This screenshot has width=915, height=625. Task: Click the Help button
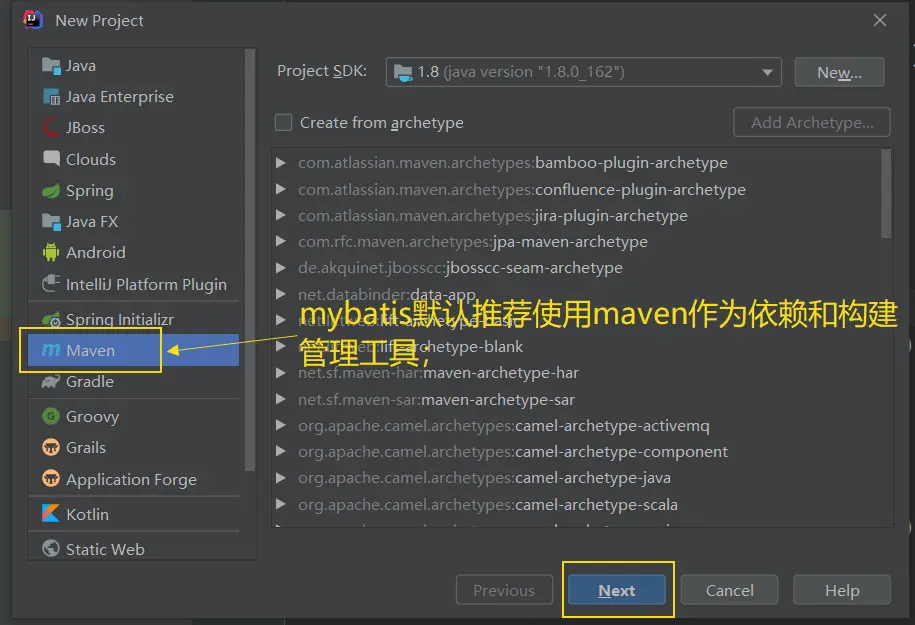842,590
